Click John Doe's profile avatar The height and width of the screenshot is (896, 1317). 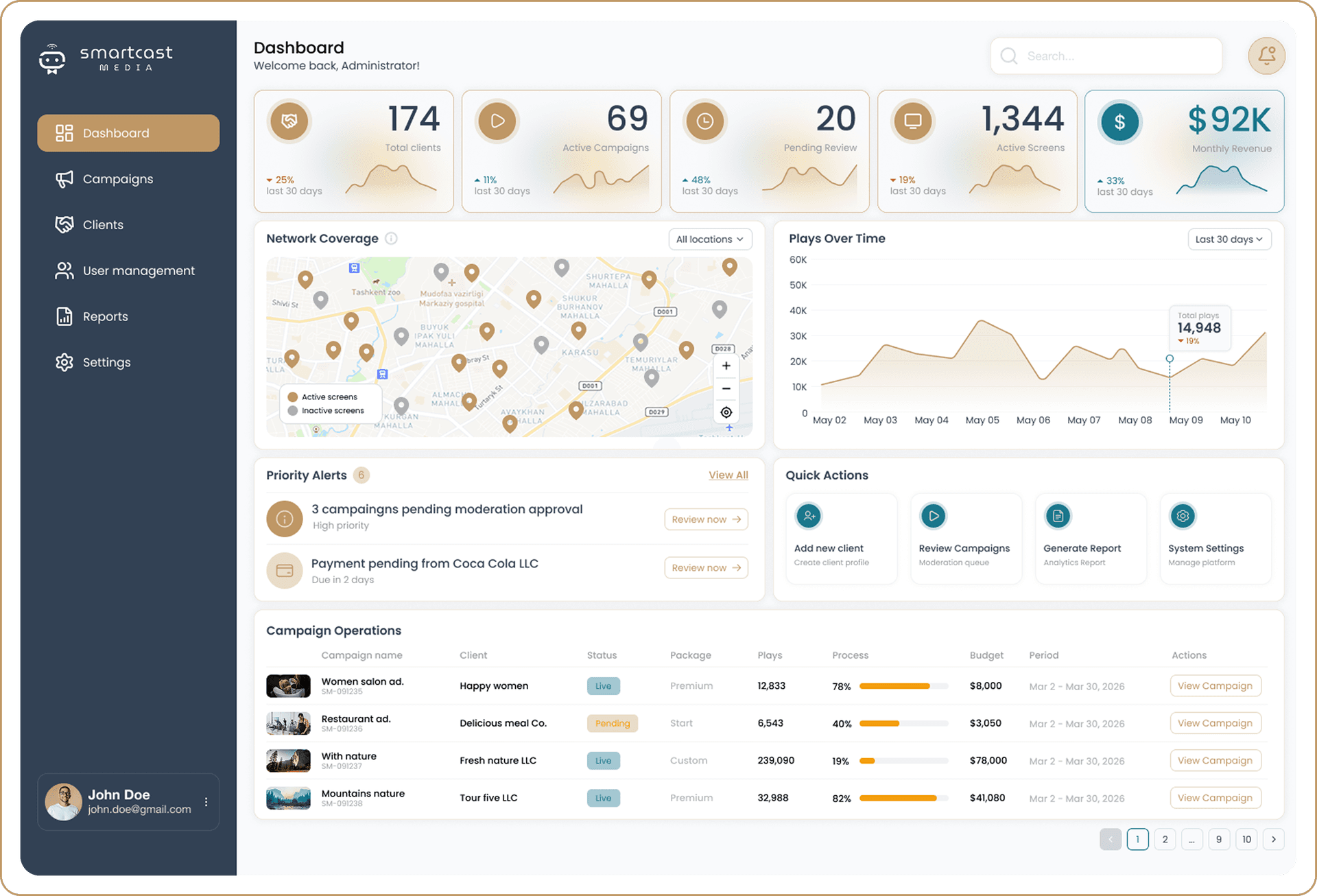coord(63,801)
